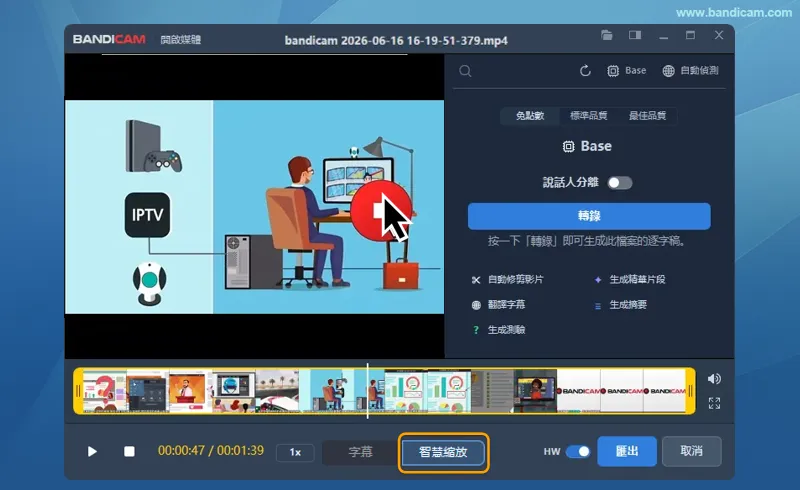The image size is (800, 490).
Task: Click the question mark timeline thumbnail
Action: coord(105,391)
